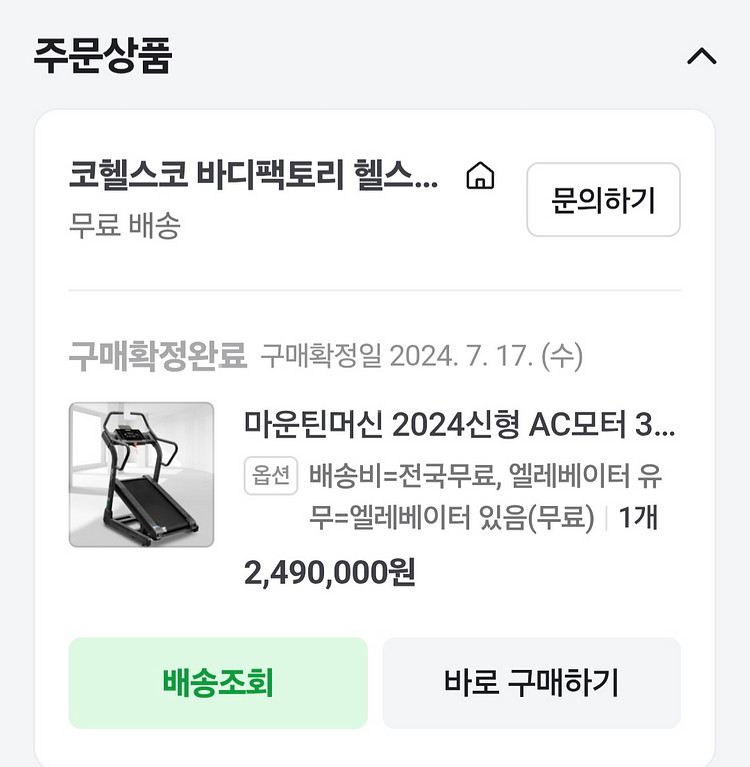Tap the 구매확정일 label text
Screen dimensions: 750x767
321,355
